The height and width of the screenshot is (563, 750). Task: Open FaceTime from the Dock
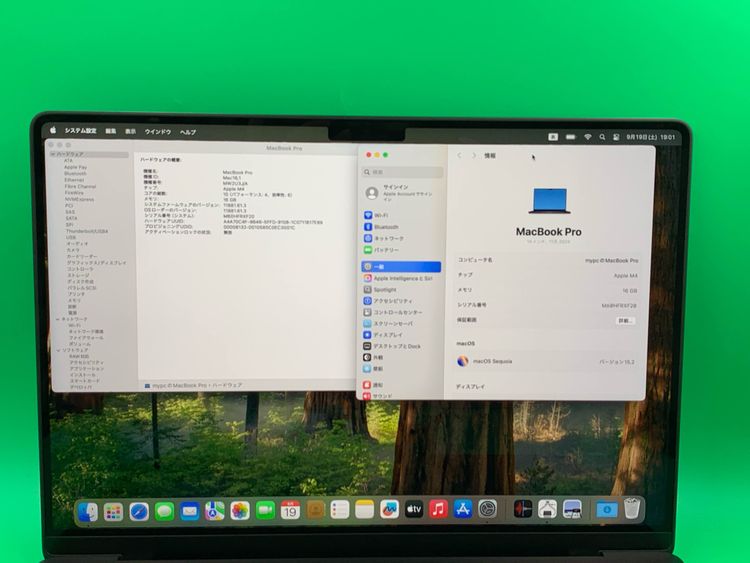coord(265,511)
